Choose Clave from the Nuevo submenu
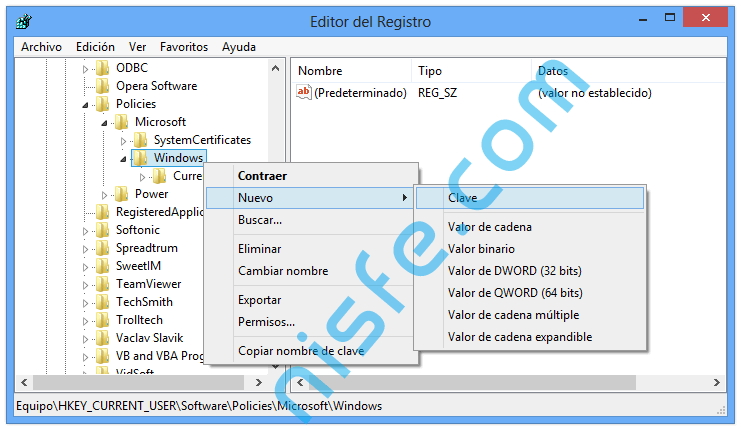This screenshot has width=741, height=429. [463, 198]
